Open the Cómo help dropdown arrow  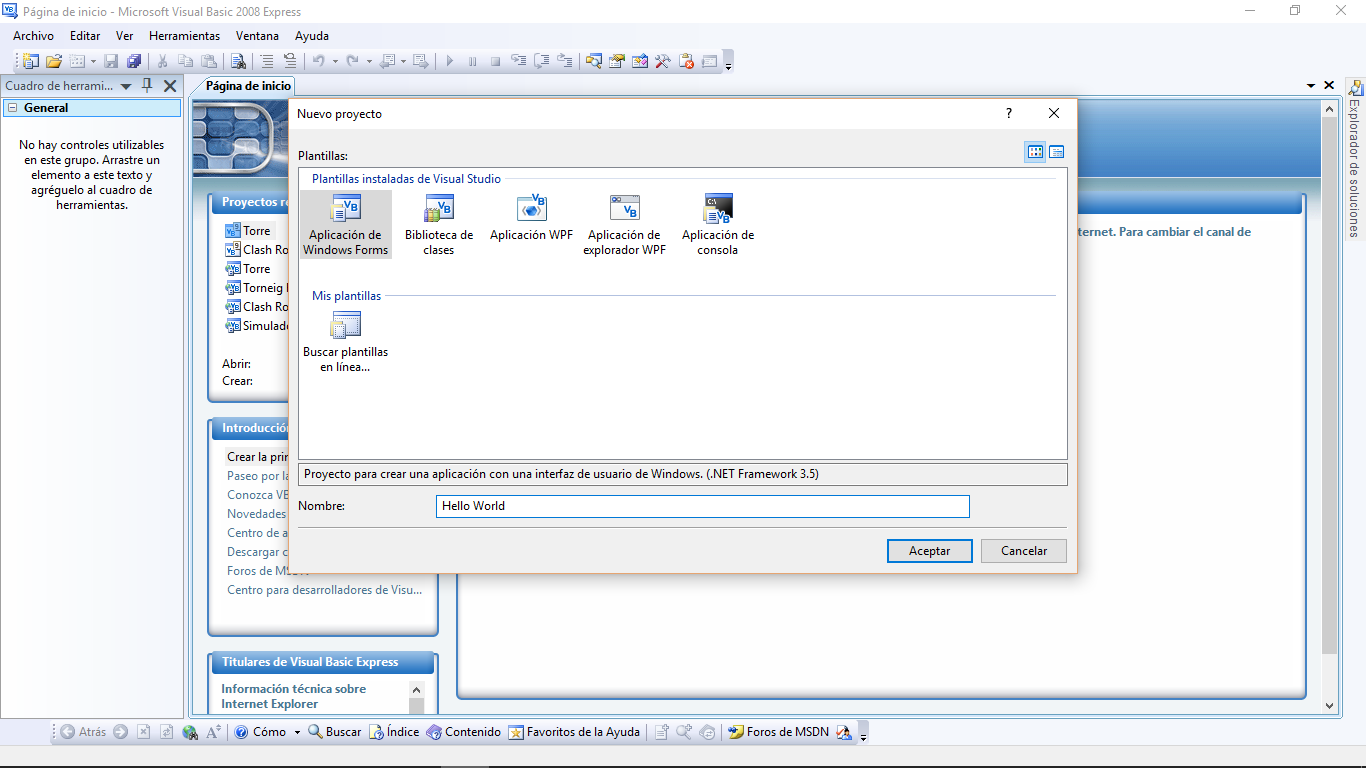tap(297, 732)
